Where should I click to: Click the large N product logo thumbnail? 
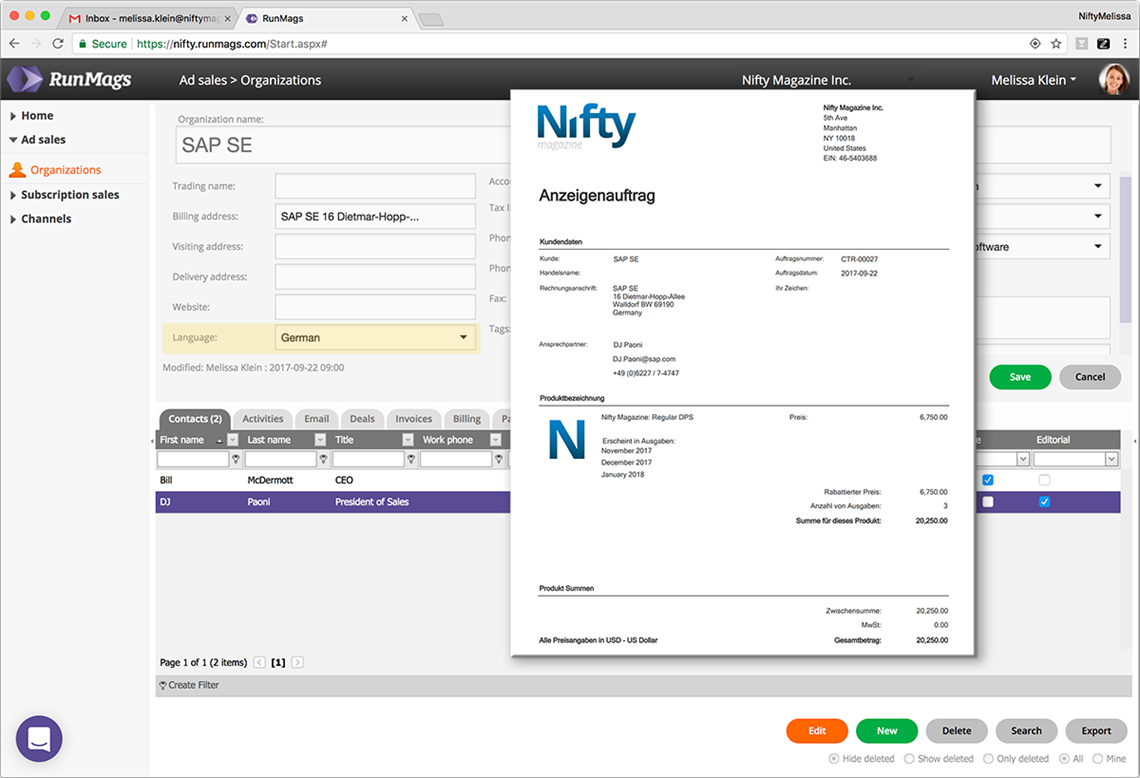coord(566,439)
